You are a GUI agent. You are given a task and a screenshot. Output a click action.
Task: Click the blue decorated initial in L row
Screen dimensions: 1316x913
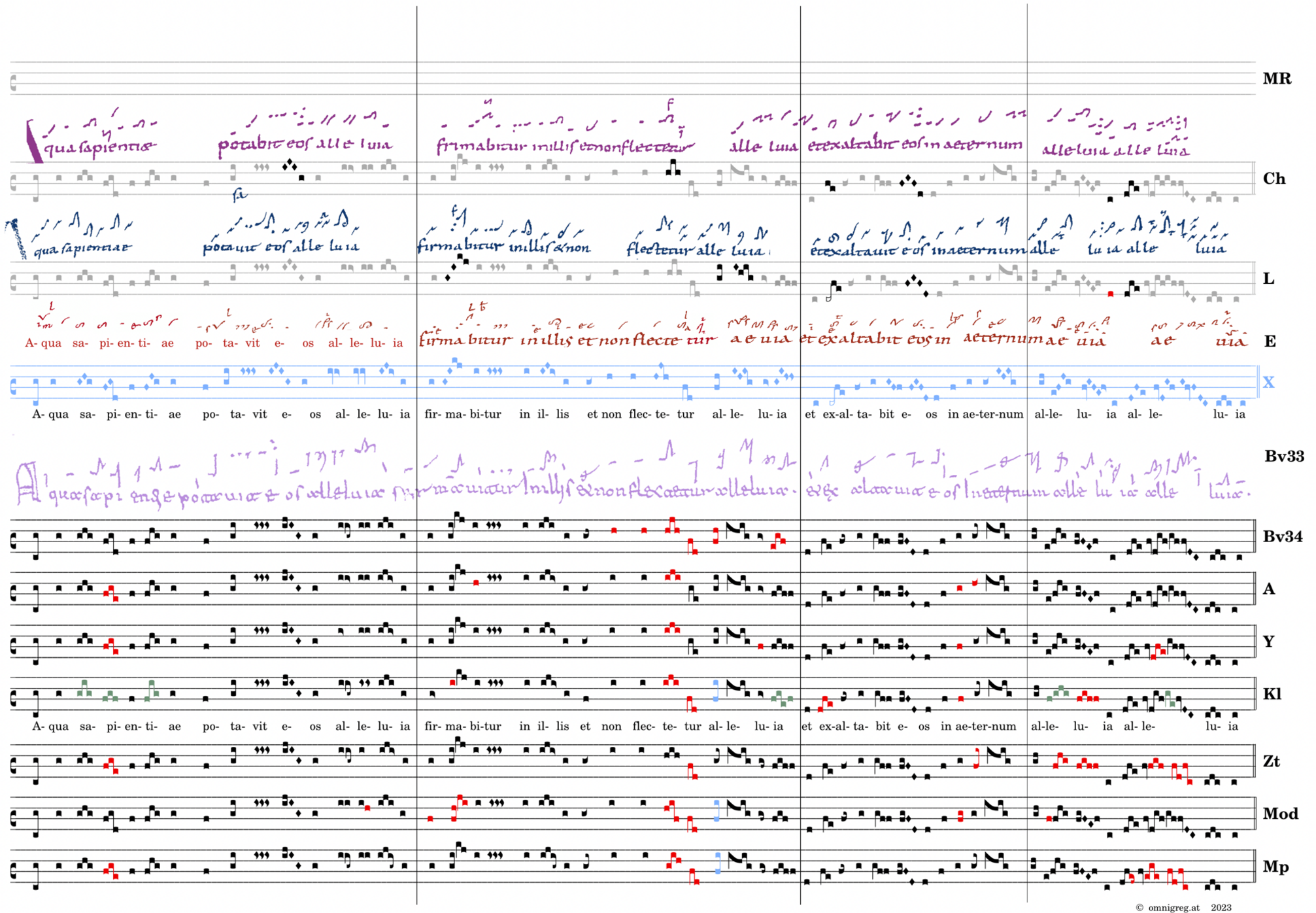pyautogui.click(x=16, y=239)
